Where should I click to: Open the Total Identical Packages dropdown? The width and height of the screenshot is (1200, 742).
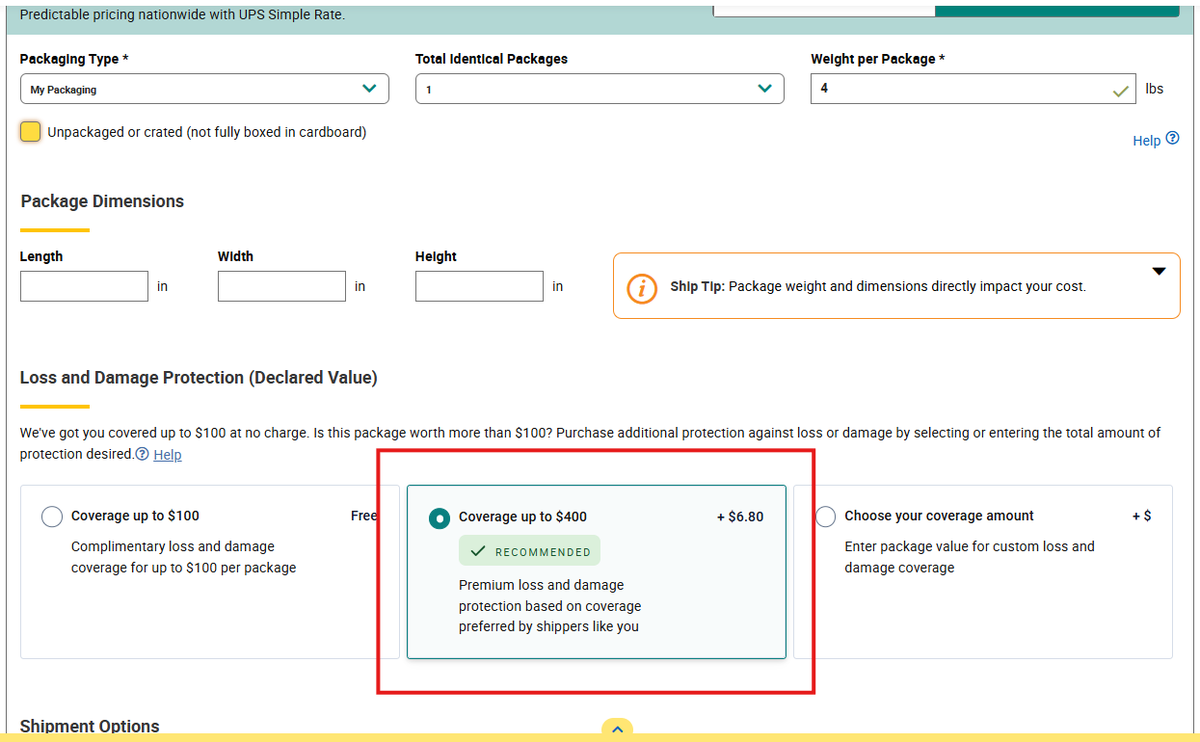(x=600, y=89)
